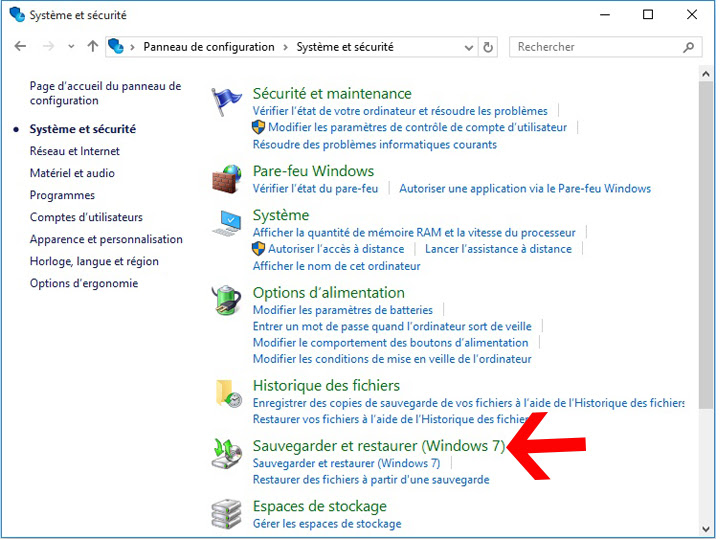
Task: Click the small Sauvegarder et restaurer (Windows 7) sublink
Action: [x=346, y=463]
